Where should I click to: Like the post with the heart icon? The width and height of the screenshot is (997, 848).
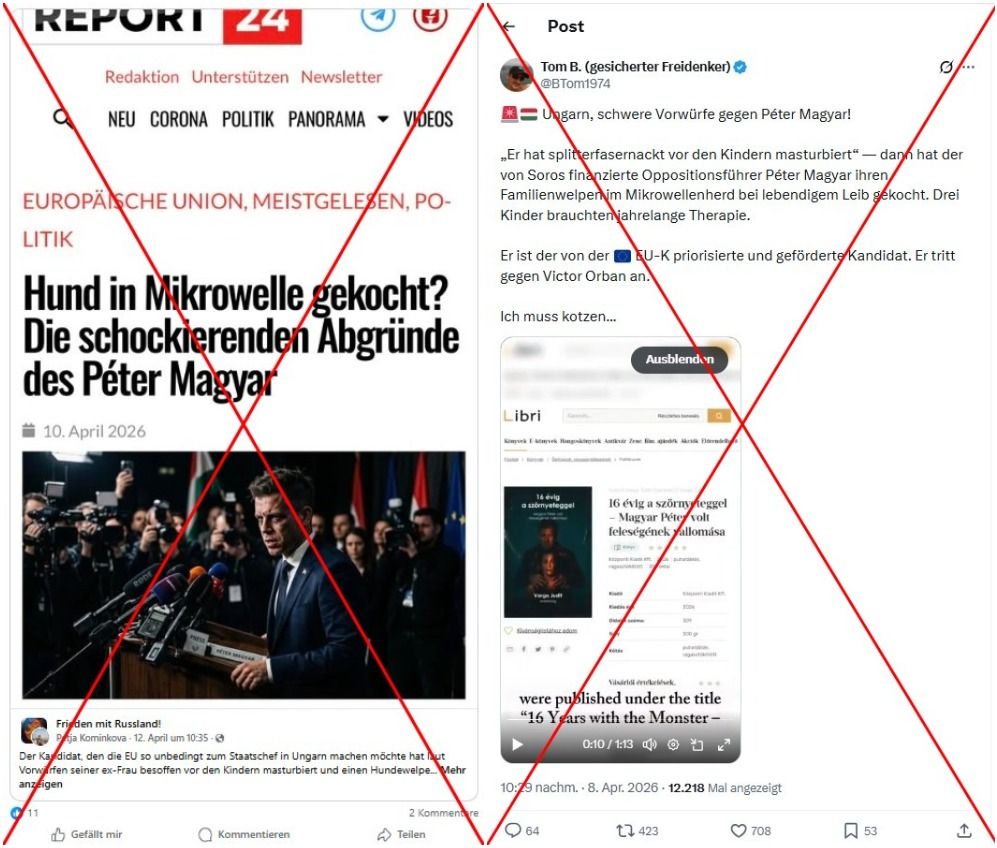tap(738, 830)
